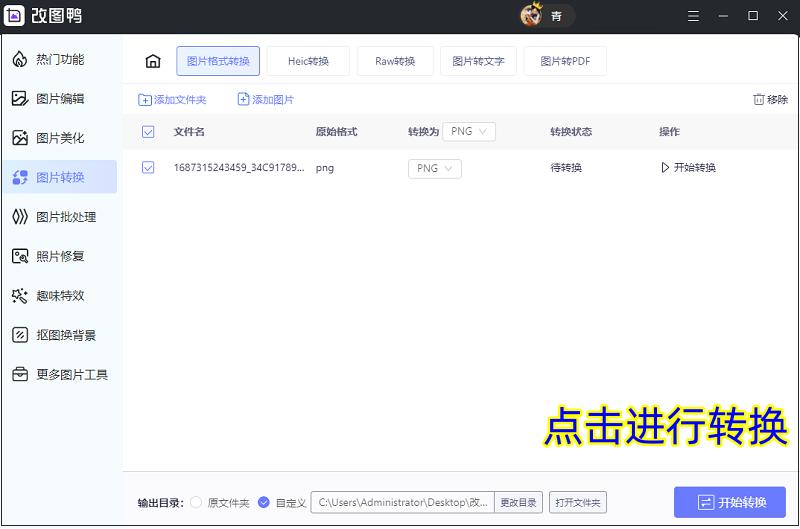Image resolution: width=800 pixels, height=529 pixels.
Task: Open 抠图换背景 in the sidebar
Action: point(60,335)
